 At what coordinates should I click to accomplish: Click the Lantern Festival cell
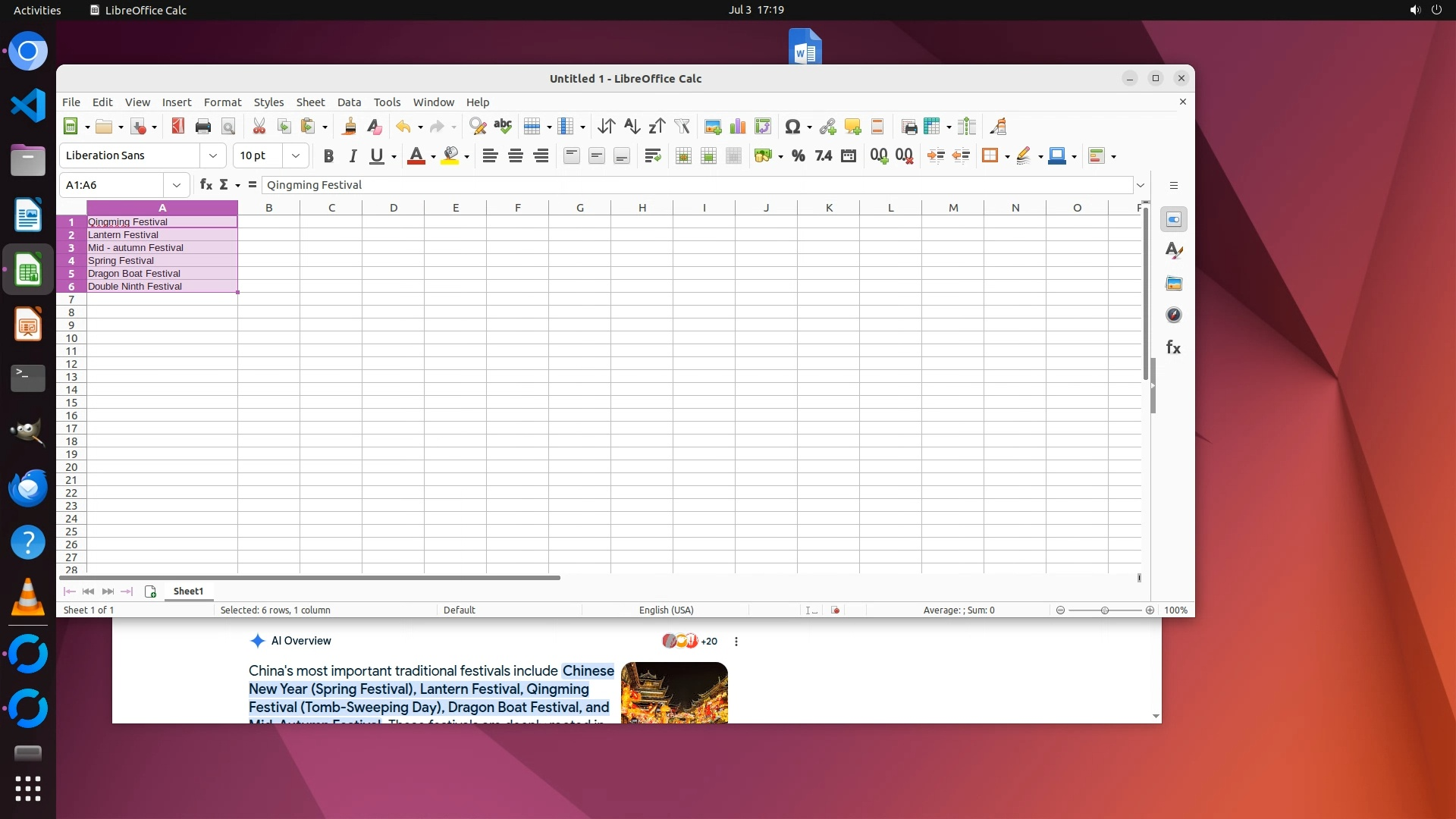click(162, 235)
